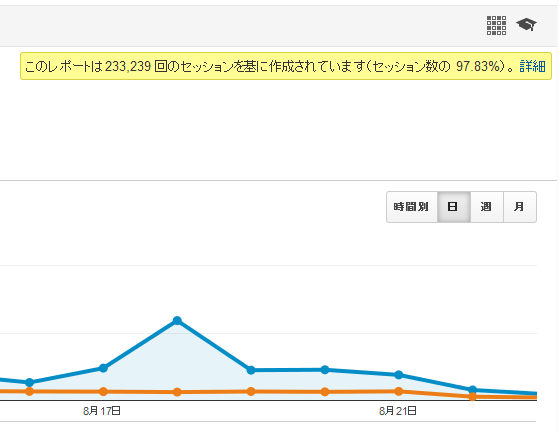Switch chart to 時間別 view

[x=411, y=207]
